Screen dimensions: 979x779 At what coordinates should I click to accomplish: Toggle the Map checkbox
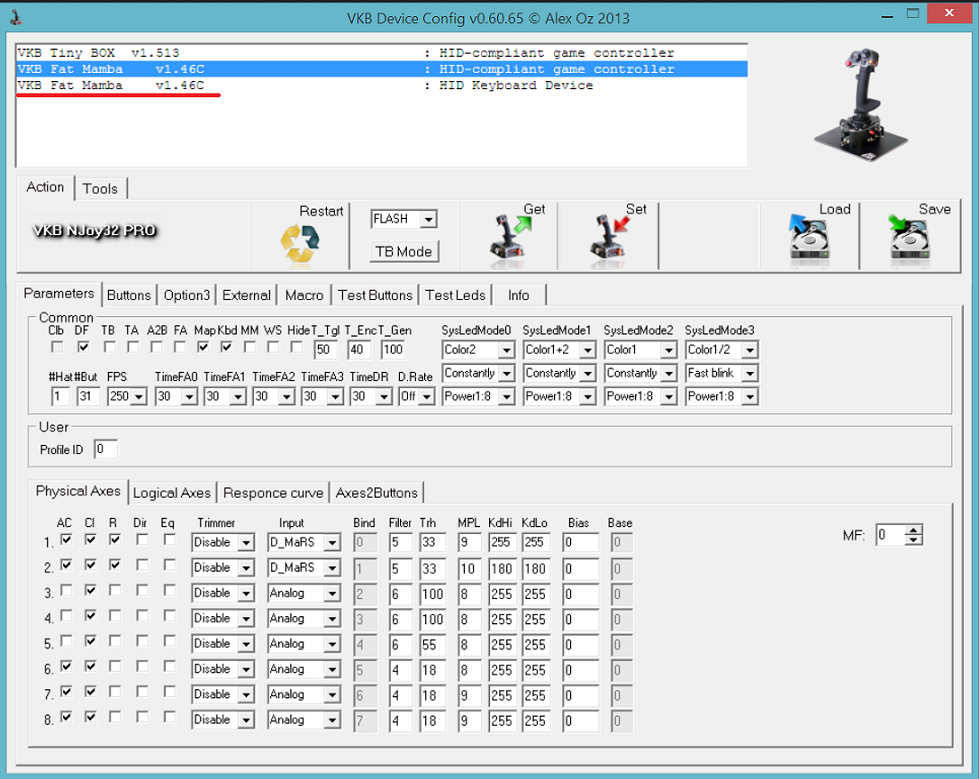point(203,346)
